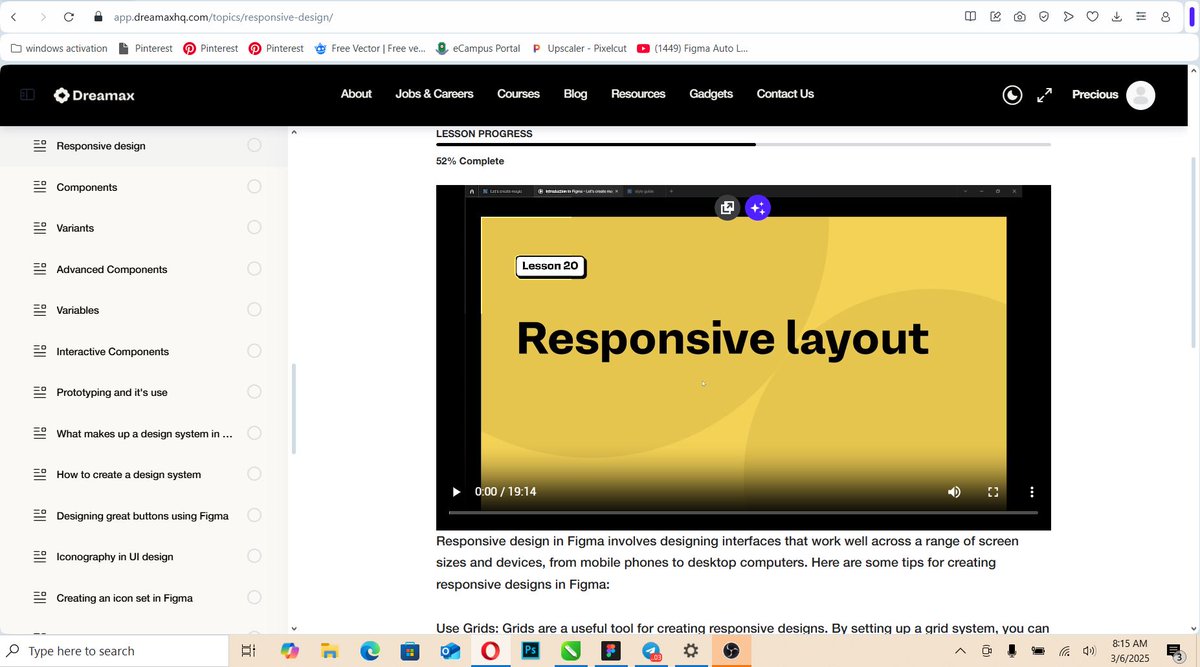Go to Dreamax home via logo

click(x=94, y=95)
